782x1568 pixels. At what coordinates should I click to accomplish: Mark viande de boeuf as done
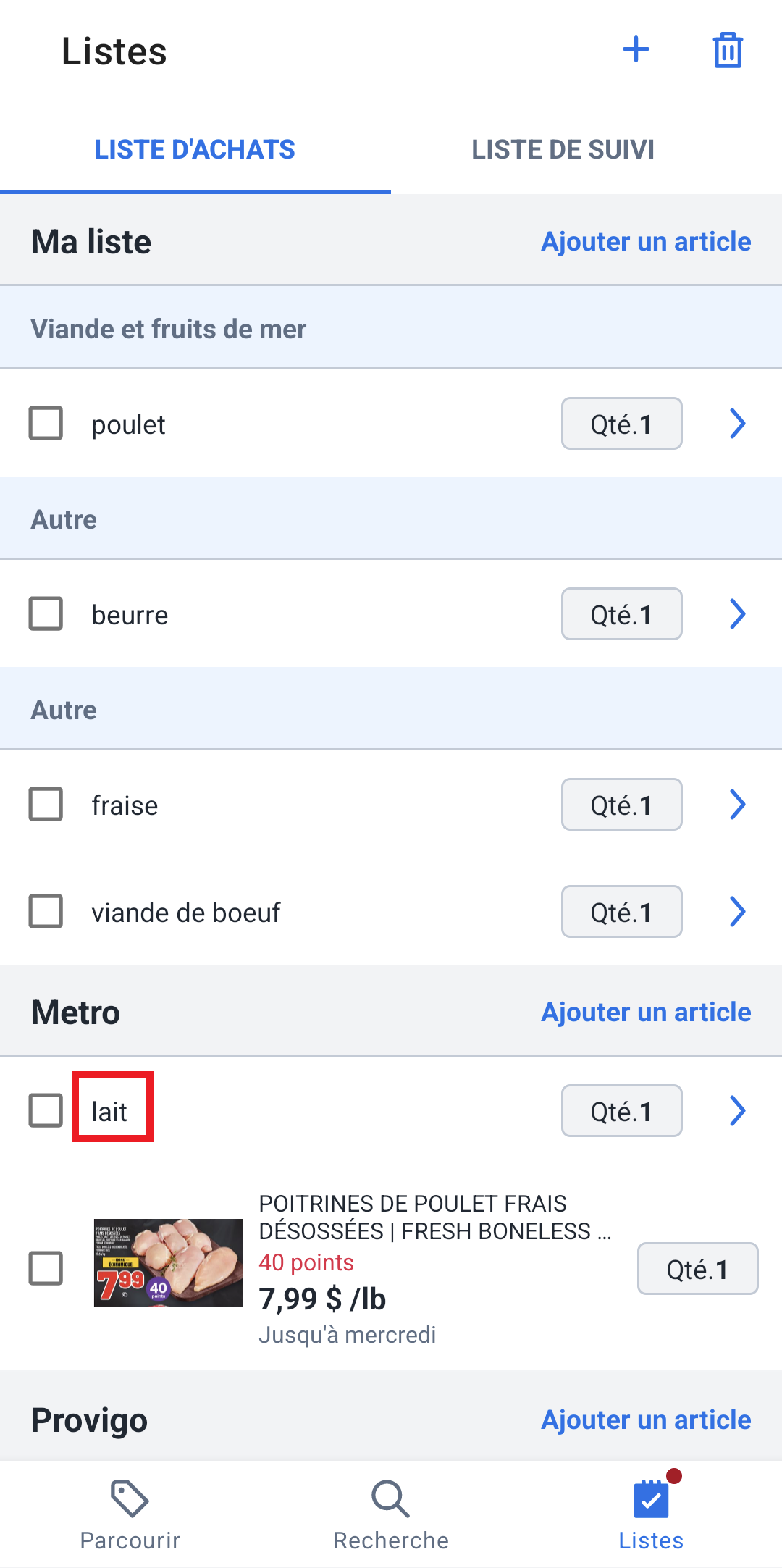coord(46,911)
